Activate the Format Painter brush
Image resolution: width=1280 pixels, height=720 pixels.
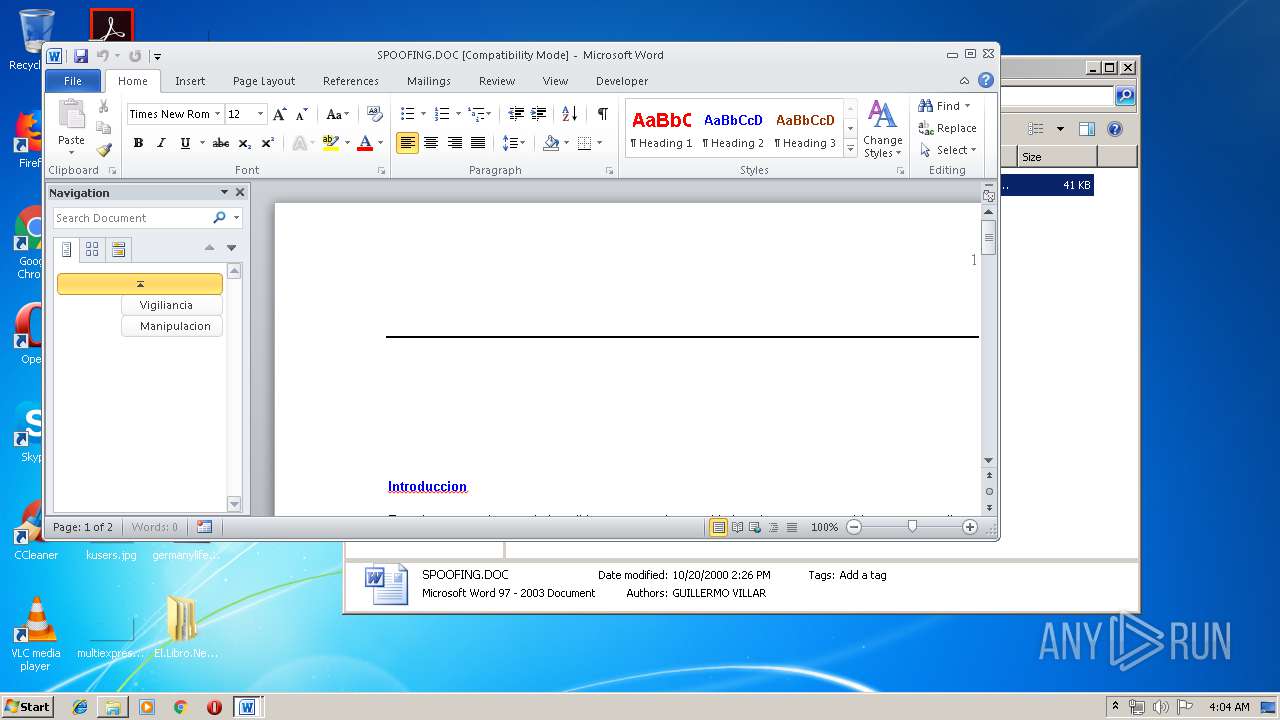[103, 150]
